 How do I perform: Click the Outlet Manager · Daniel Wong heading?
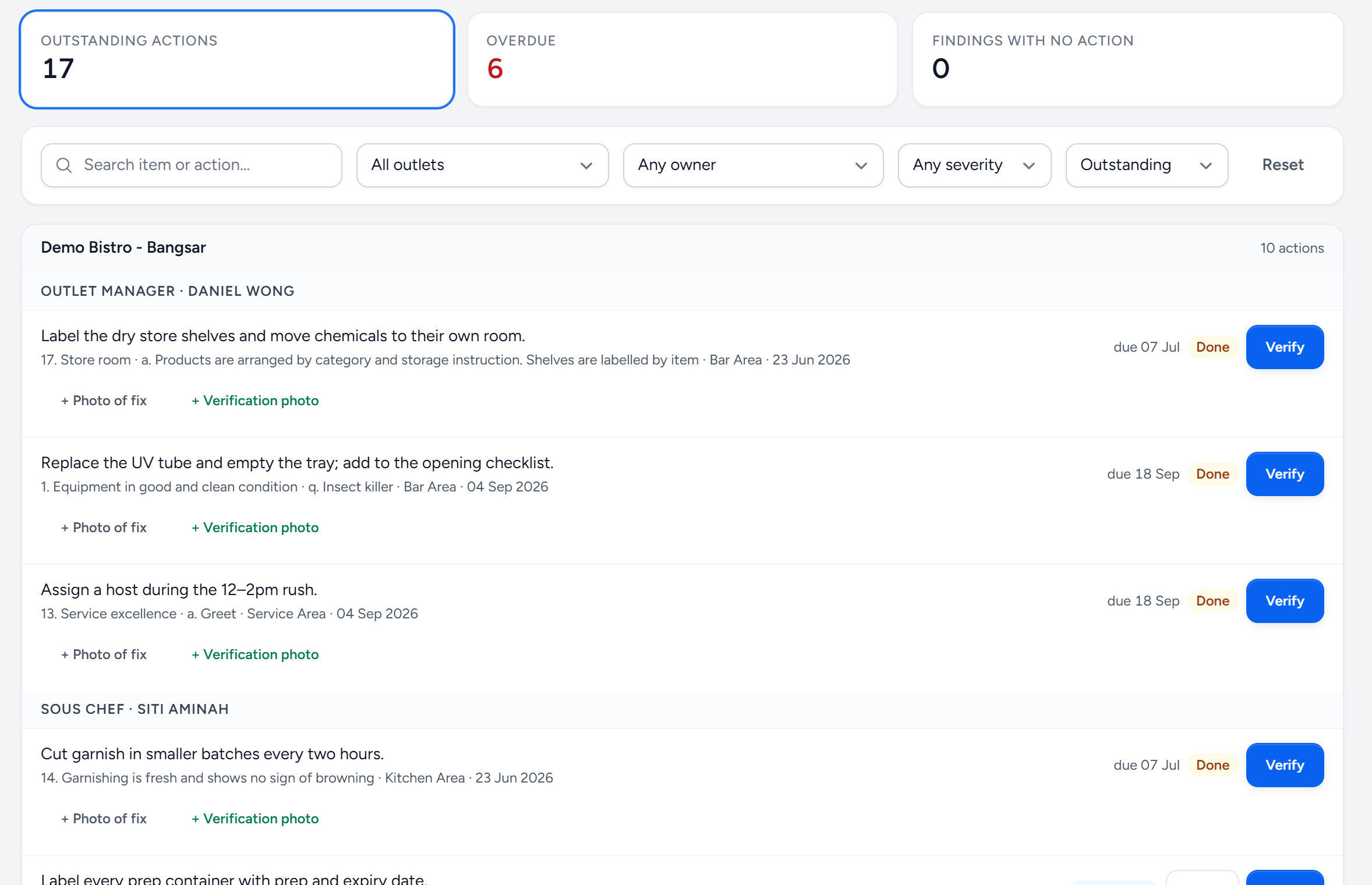[168, 291]
